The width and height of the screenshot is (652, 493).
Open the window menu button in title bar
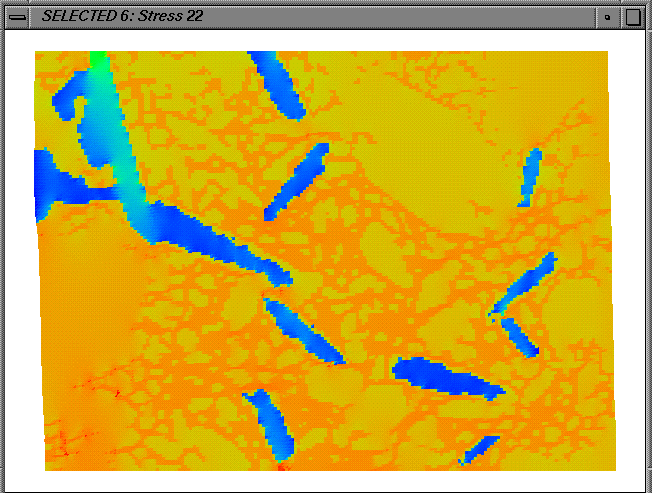(17, 17)
